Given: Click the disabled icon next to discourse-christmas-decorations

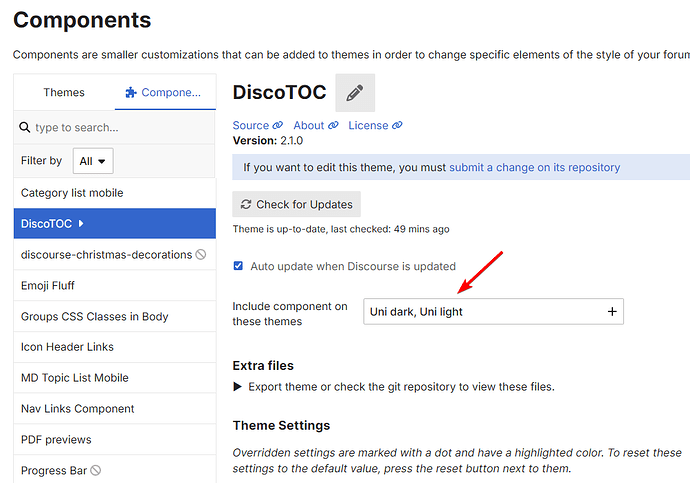Looking at the screenshot, I should (201, 254).
